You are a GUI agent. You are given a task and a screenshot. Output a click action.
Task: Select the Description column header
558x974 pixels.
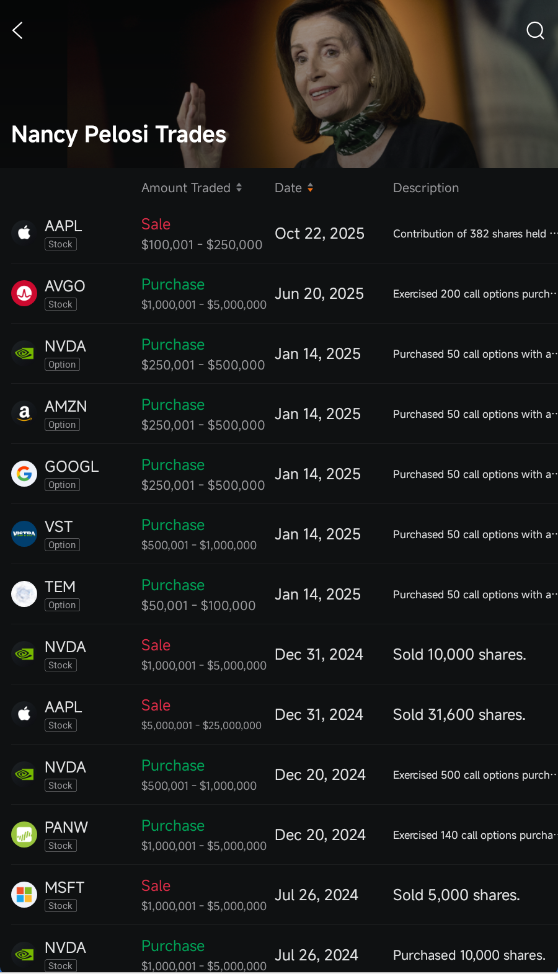[x=426, y=188]
